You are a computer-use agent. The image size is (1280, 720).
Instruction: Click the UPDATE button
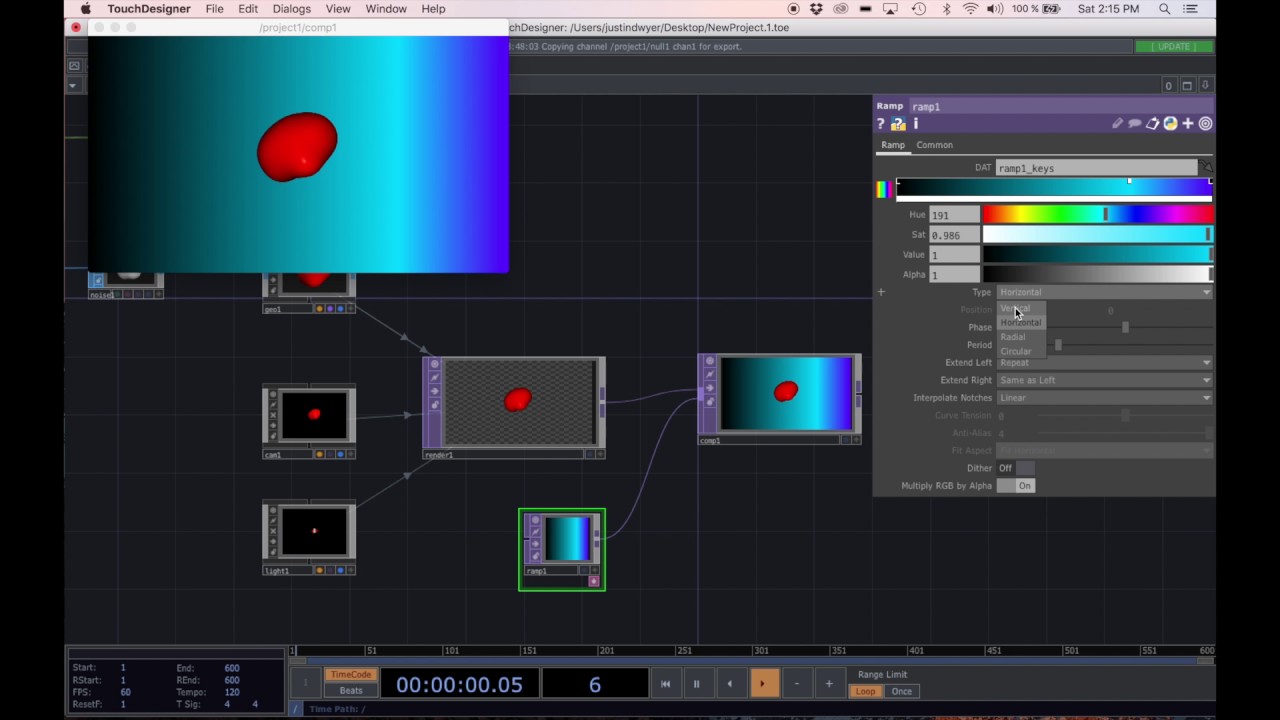1174,47
